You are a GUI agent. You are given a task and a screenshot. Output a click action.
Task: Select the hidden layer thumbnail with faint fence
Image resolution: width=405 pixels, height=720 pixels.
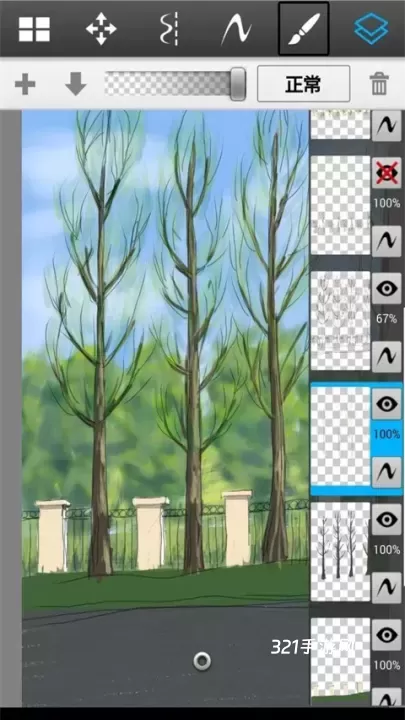point(340,205)
